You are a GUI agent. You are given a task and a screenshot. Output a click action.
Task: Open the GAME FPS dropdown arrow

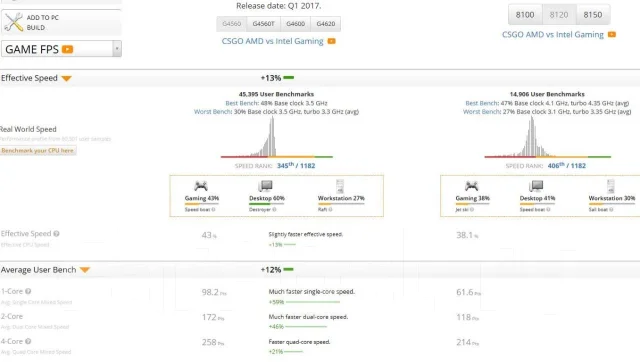117,49
